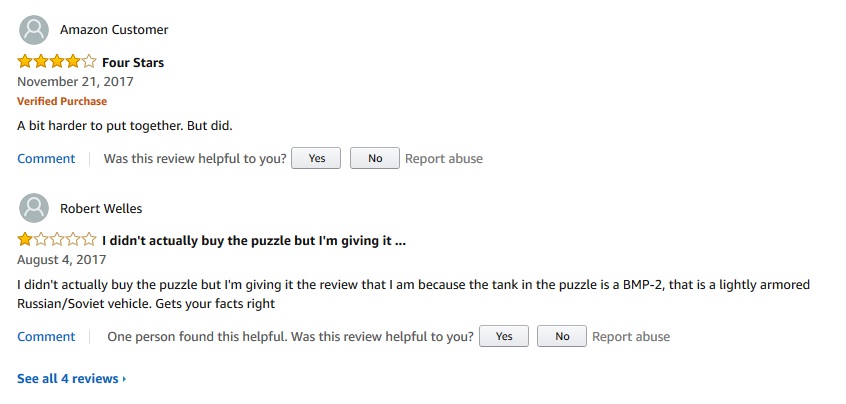The width and height of the screenshot is (846, 404).
Task: Vote Yes on Robert Welles' review
Action: coord(504,336)
